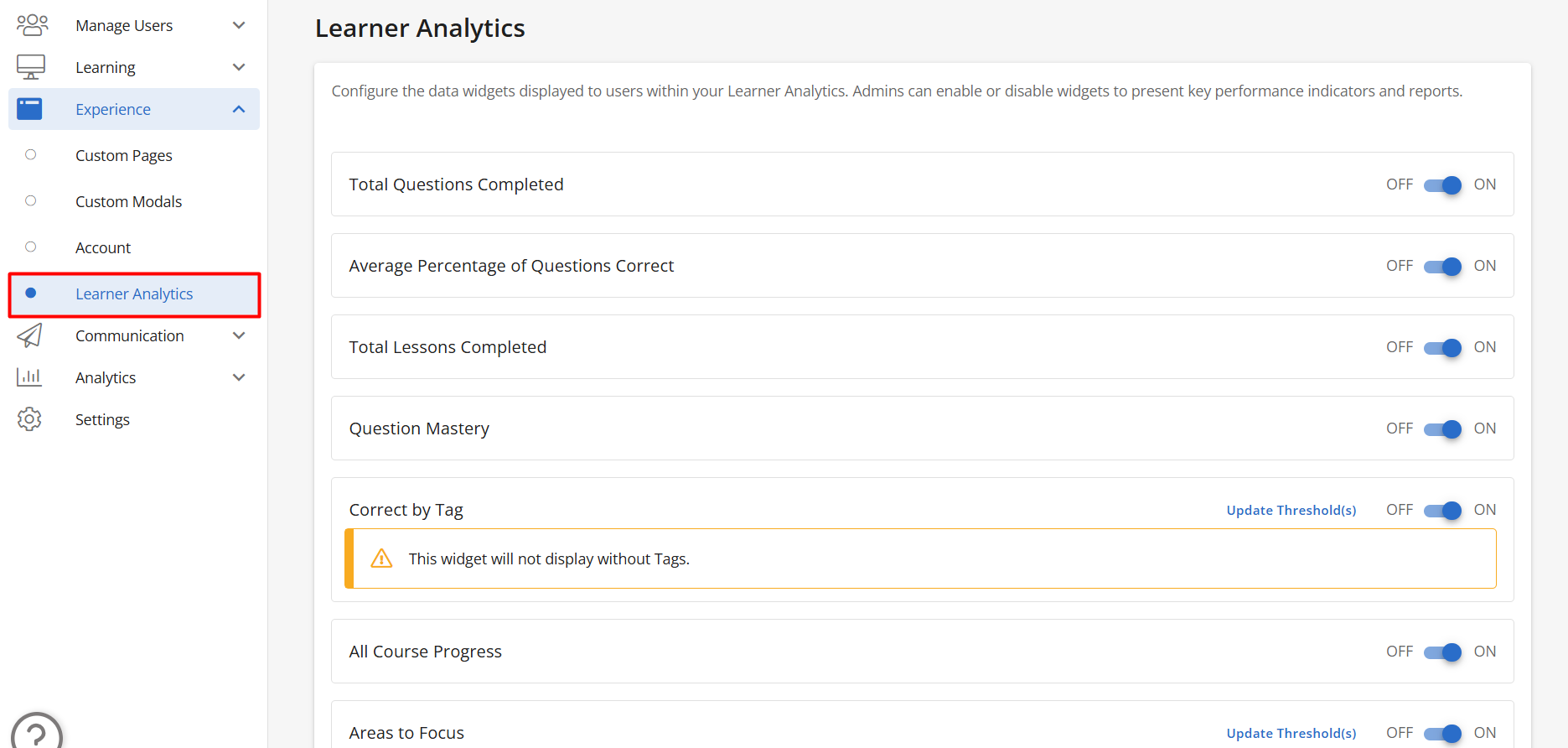Select the Custom Modals radio bullet
Screen dimensions: 1568x748
[x=31, y=200]
